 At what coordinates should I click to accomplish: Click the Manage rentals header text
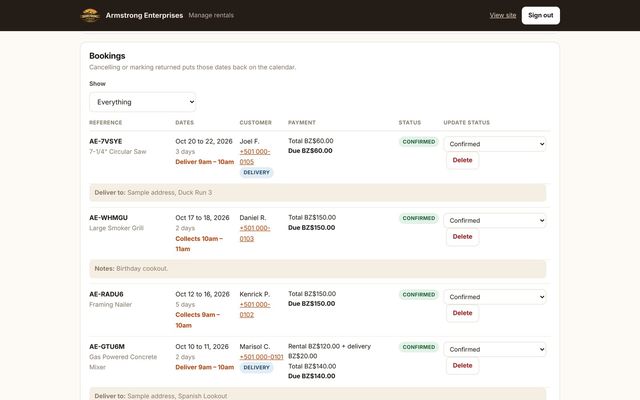click(211, 16)
